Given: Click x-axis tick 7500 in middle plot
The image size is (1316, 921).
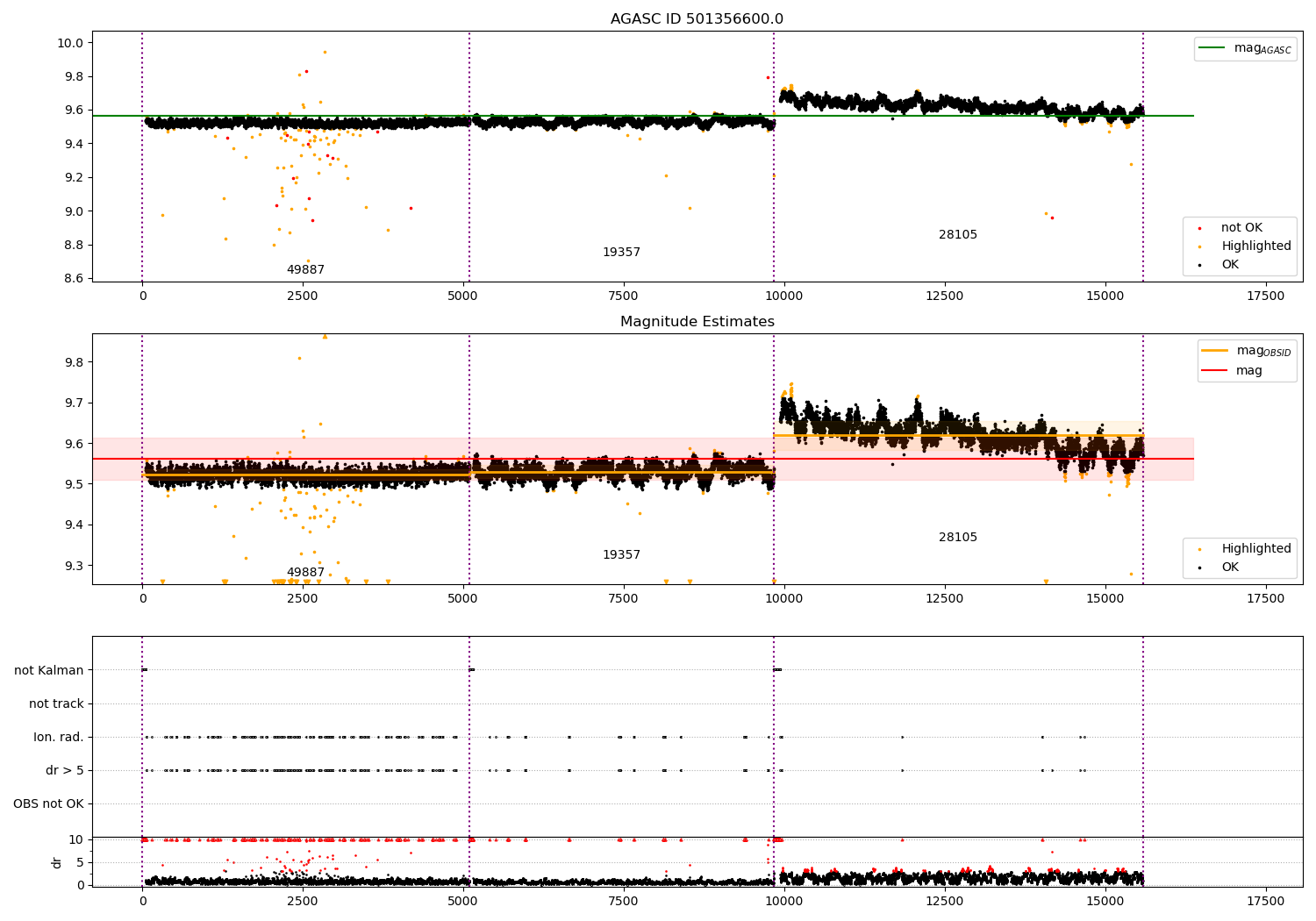Looking at the screenshot, I should [624, 598].
